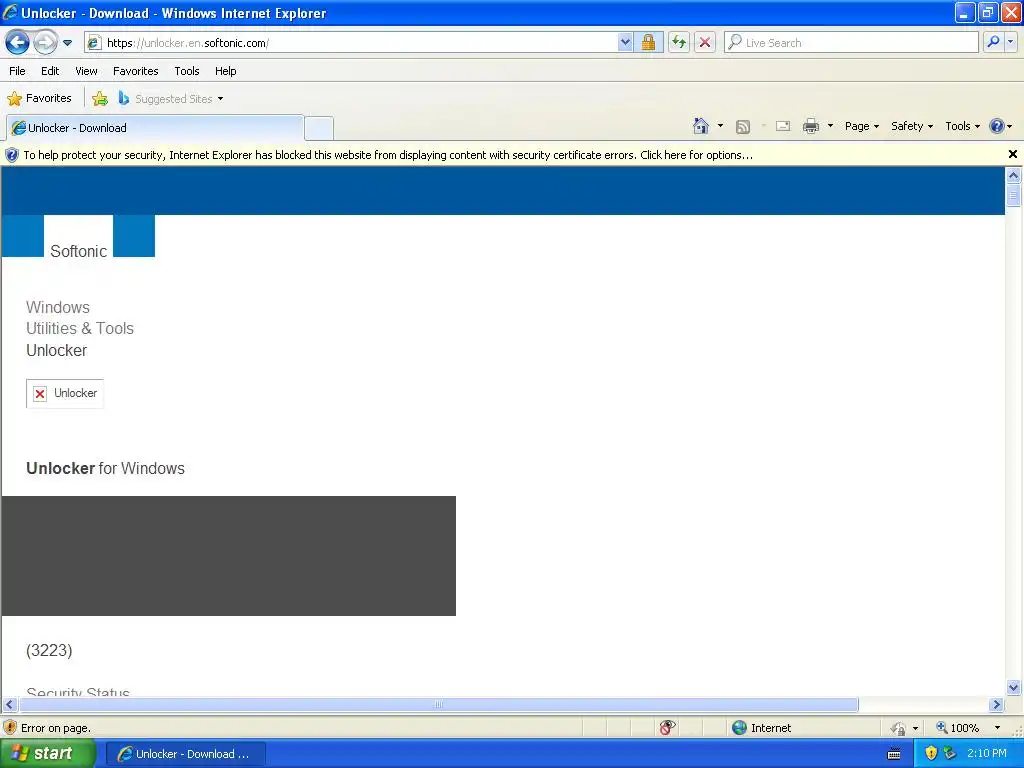The image size is (1024, 768).
Task: Close the information bar
Action: 1012,154
